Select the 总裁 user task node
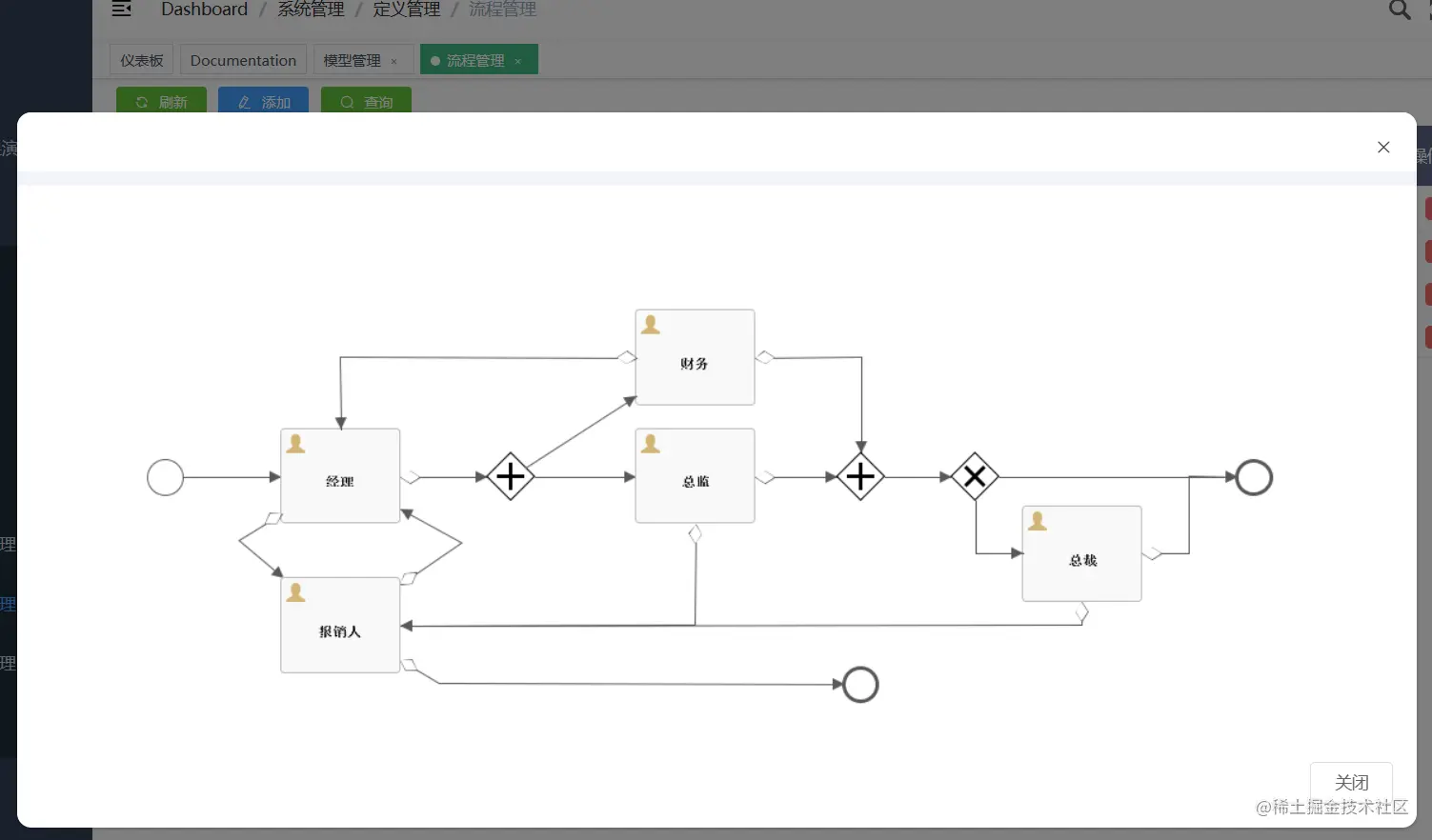Screen dimensions: 1432x840 pyautogui.click(x=1081, y=553)
